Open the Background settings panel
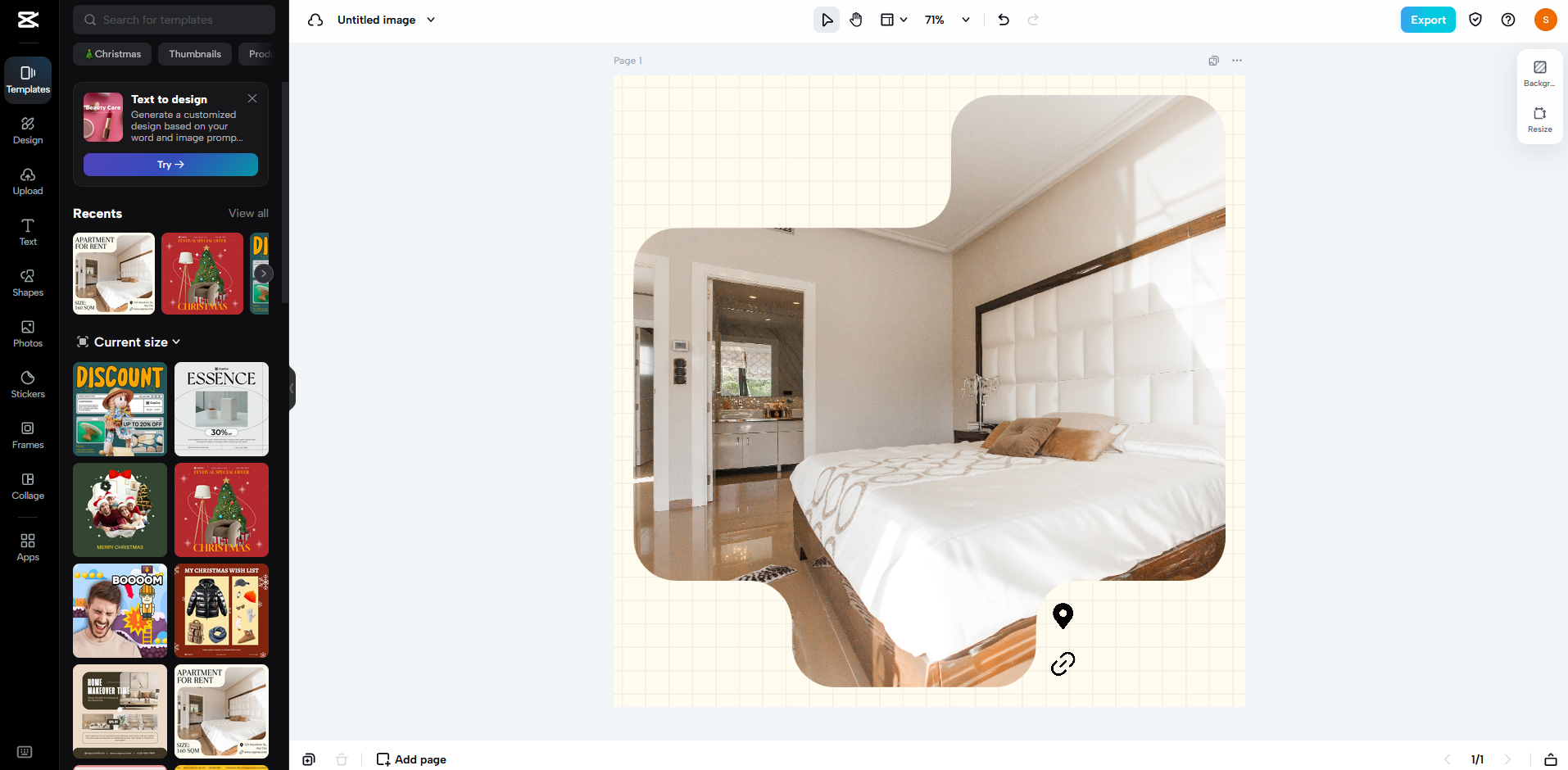Image resolution: width=1568 pixels, height=770 pixels. [x=1539, y=73]
